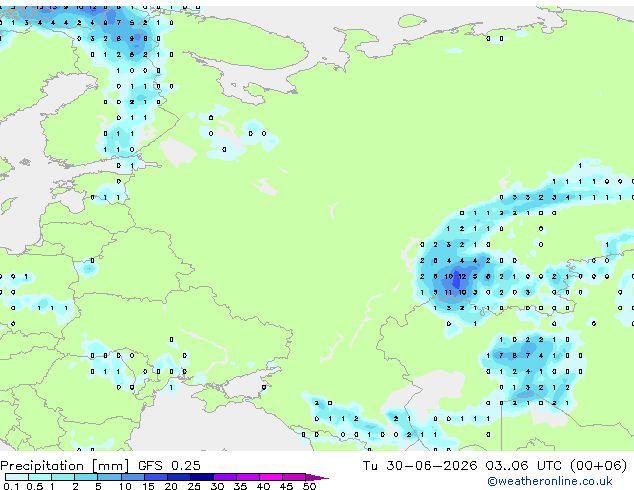
Task: Click the 0.1 legend scale label
Action: (11, 486)
